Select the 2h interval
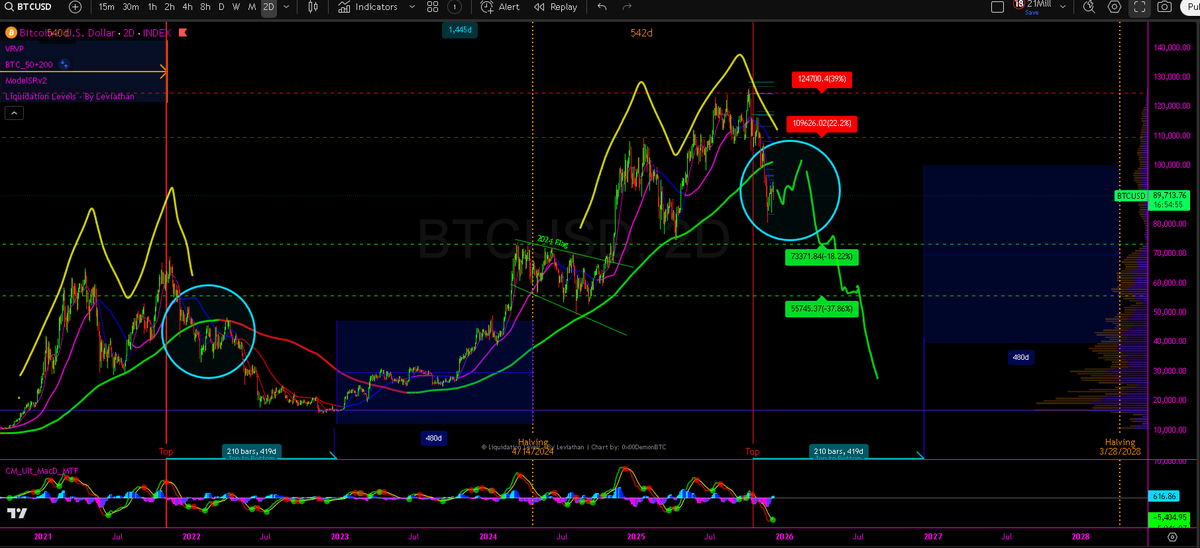The image size is (1200, 548). click(169, 7)
